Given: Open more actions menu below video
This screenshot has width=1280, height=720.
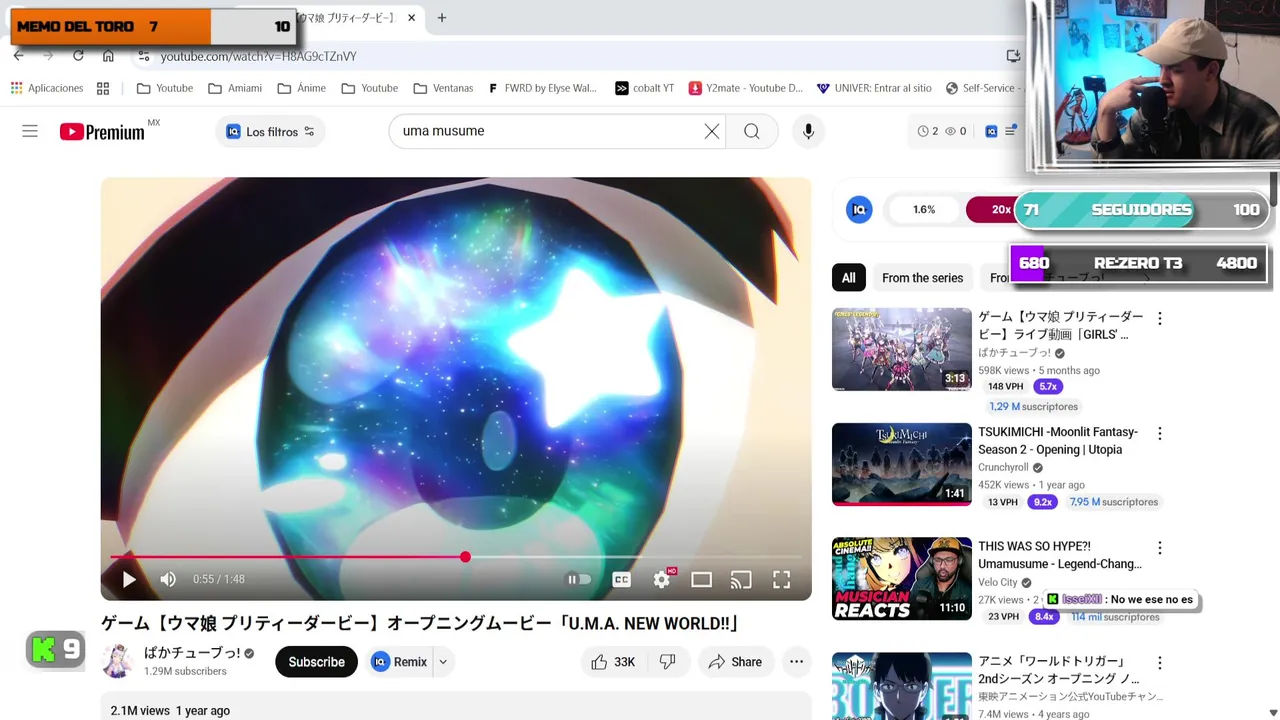Looking at the screenshot, I should click(796, 662).
